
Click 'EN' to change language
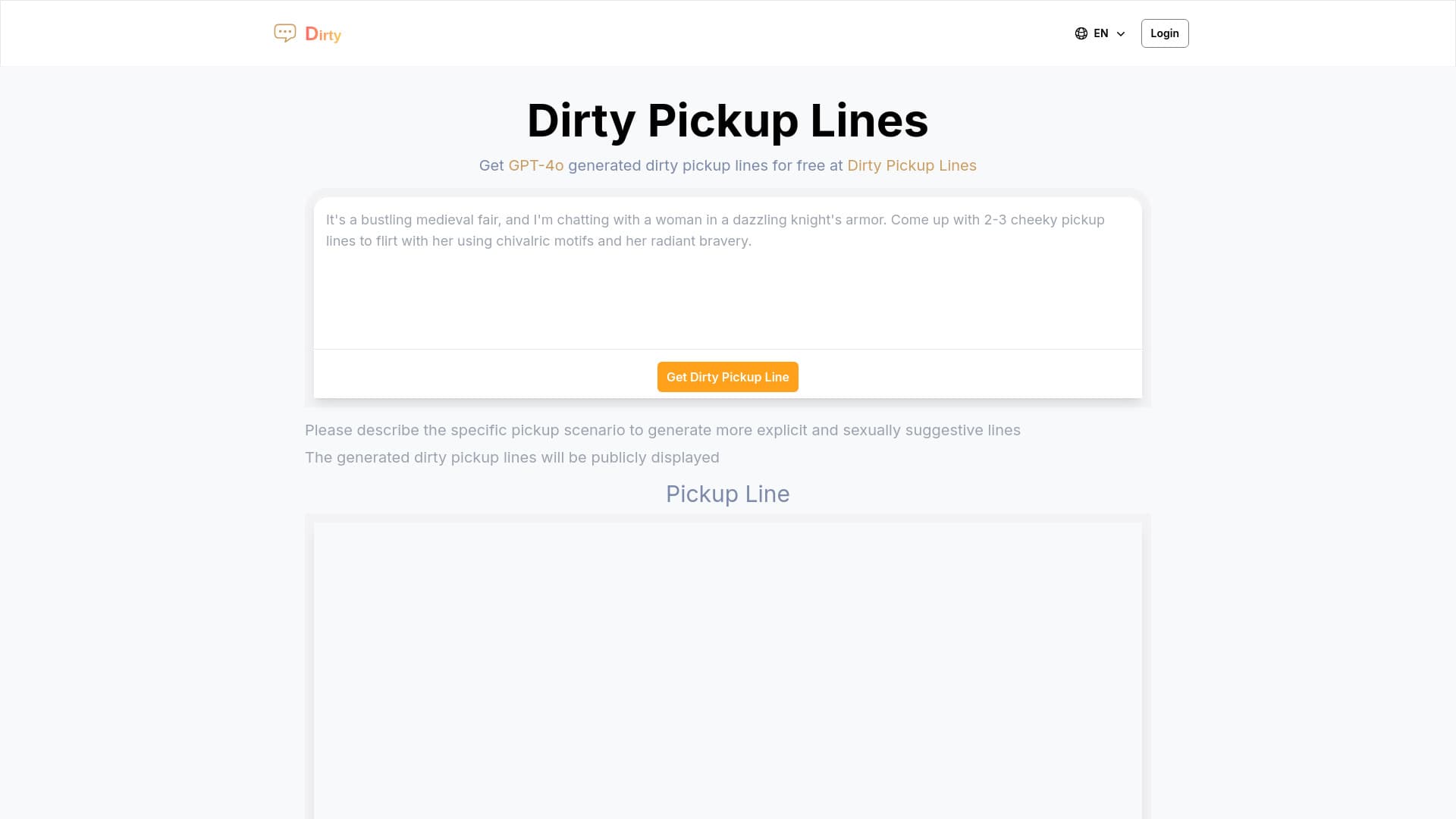click(x=1101, y=33)
